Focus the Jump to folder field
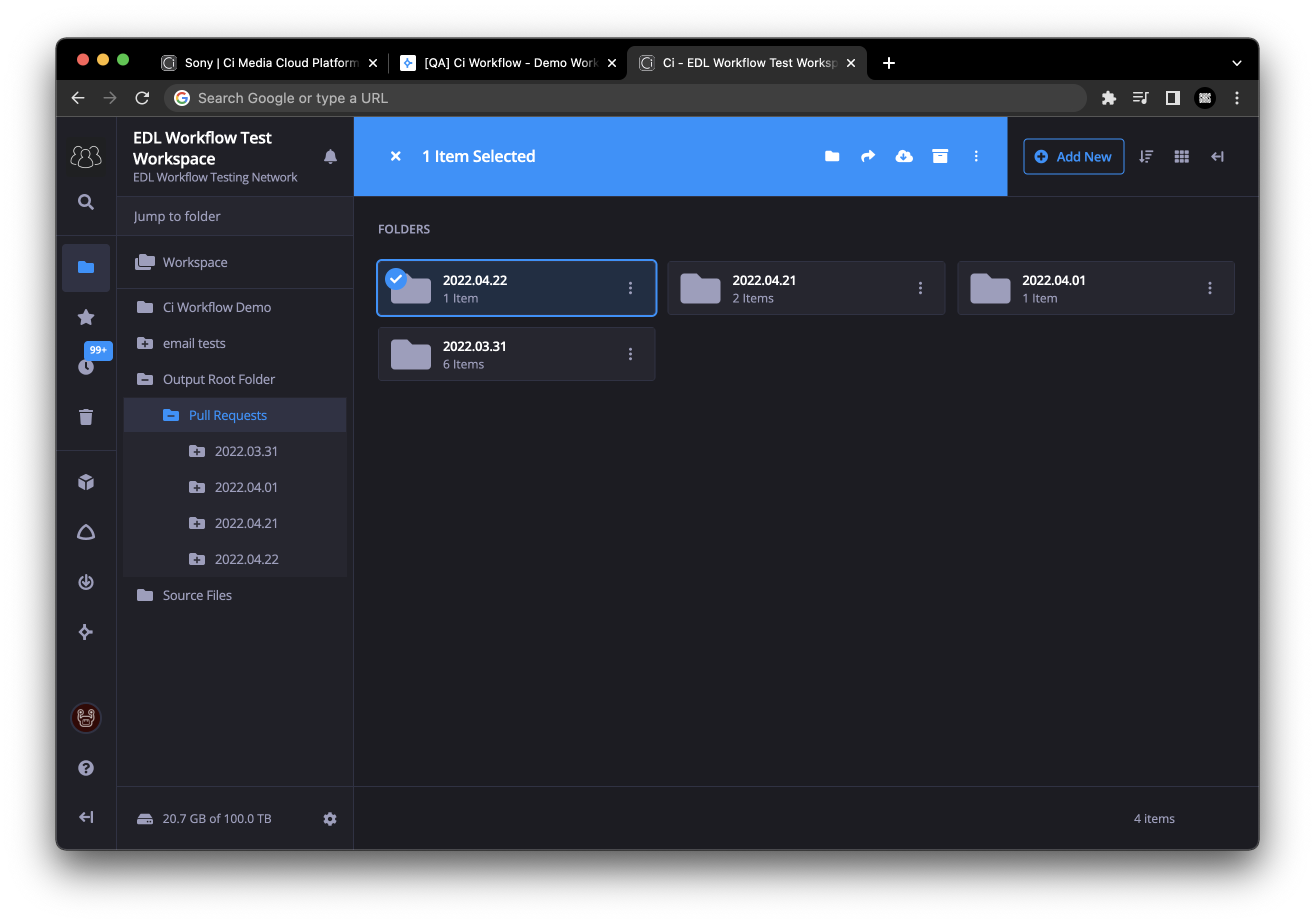Image resolution: width=1315 pixels, height=924 pixels. (x=235, y=216)
